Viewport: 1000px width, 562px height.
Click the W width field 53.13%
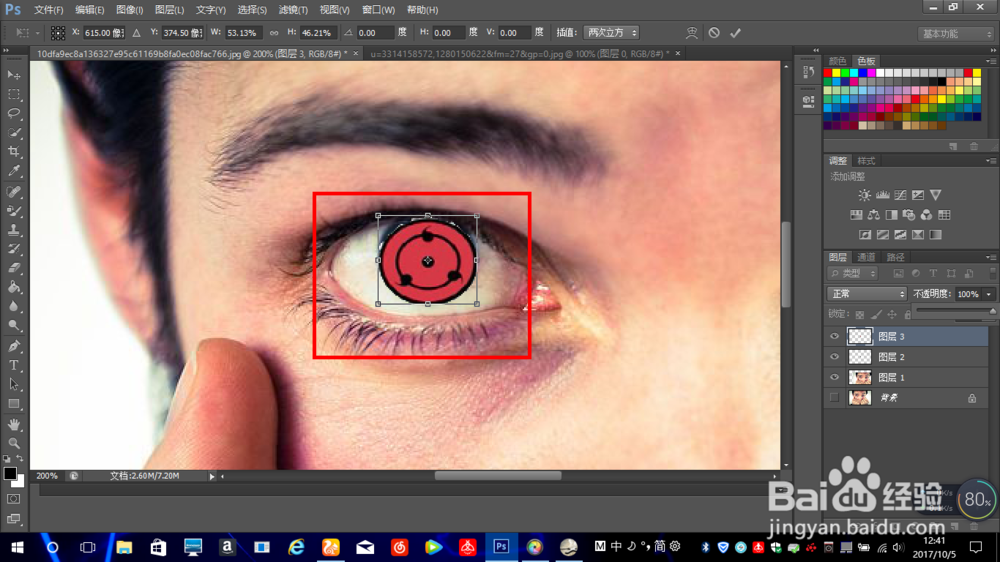point(242,33)
